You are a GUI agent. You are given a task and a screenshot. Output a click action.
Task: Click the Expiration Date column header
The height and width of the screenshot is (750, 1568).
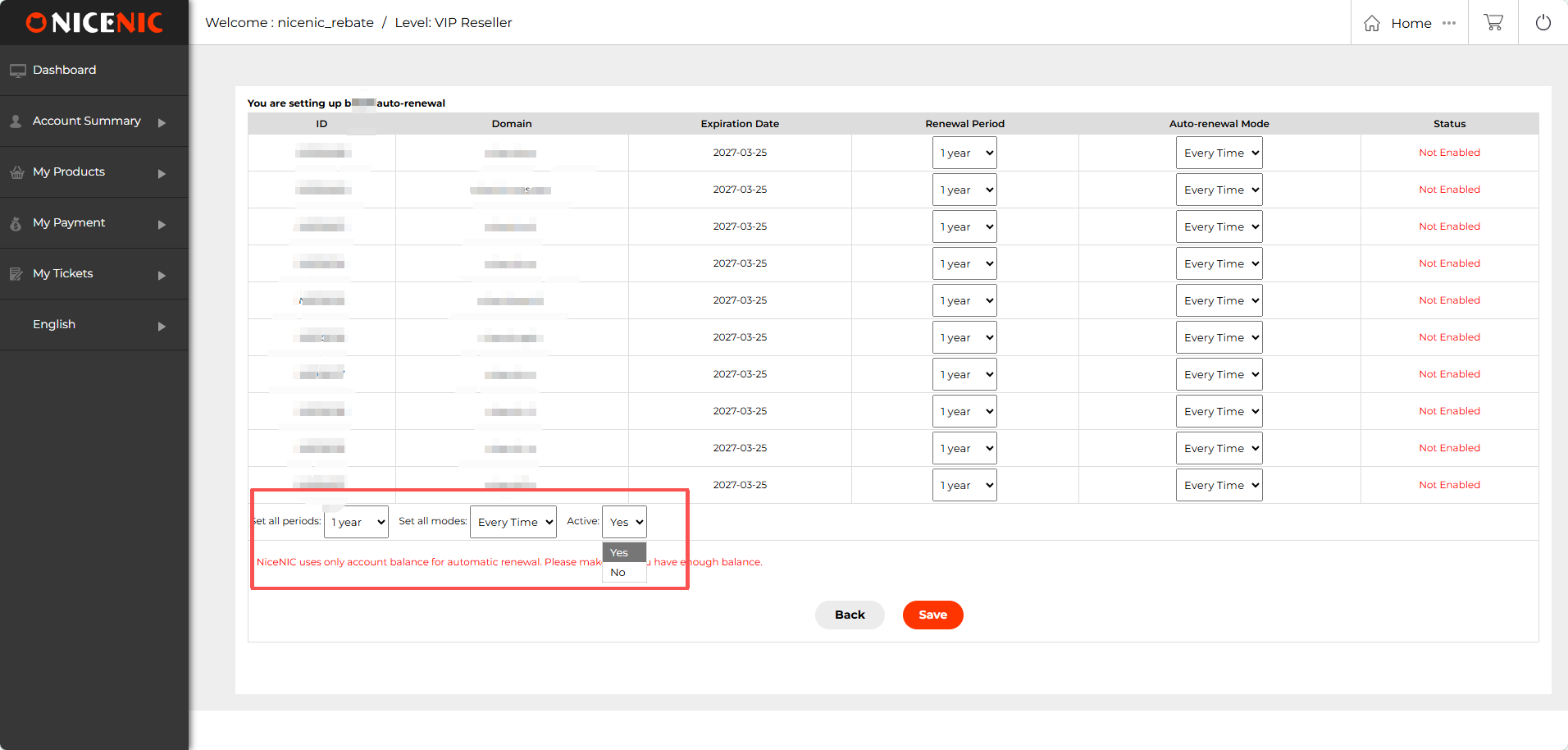click(x=740, y=124)
